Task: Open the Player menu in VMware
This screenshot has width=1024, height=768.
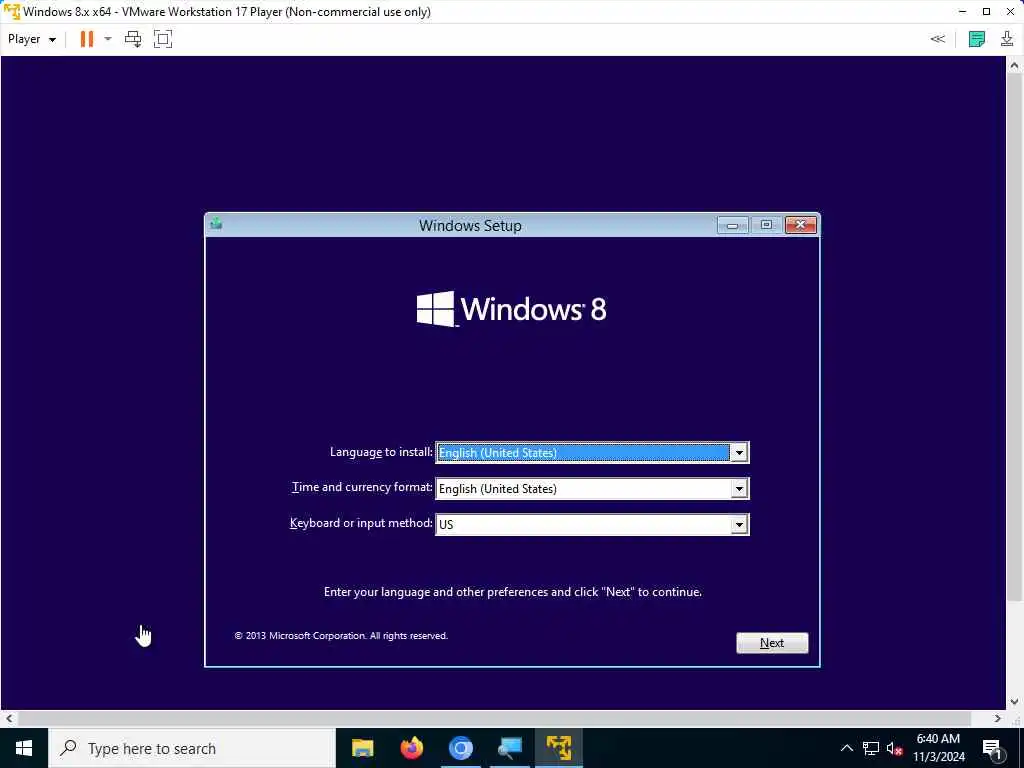Action: tap(31, 39)
